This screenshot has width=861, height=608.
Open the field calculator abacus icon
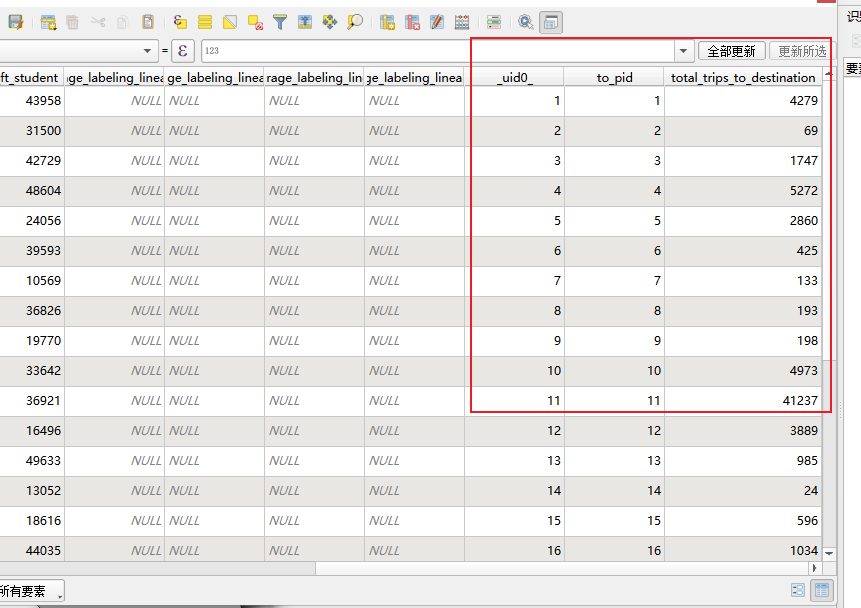[x=462, y=22]
